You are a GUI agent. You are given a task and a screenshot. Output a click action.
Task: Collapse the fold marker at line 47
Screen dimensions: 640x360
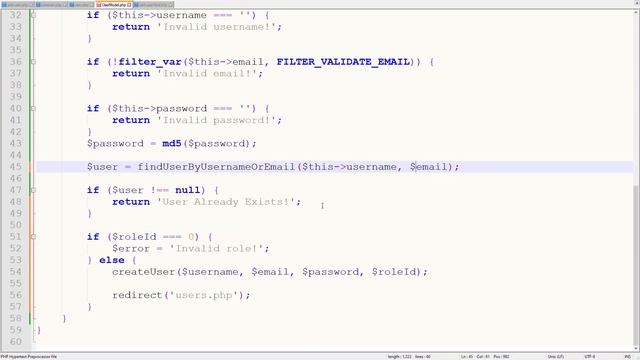pyautogui.click(x=33, y=190)
